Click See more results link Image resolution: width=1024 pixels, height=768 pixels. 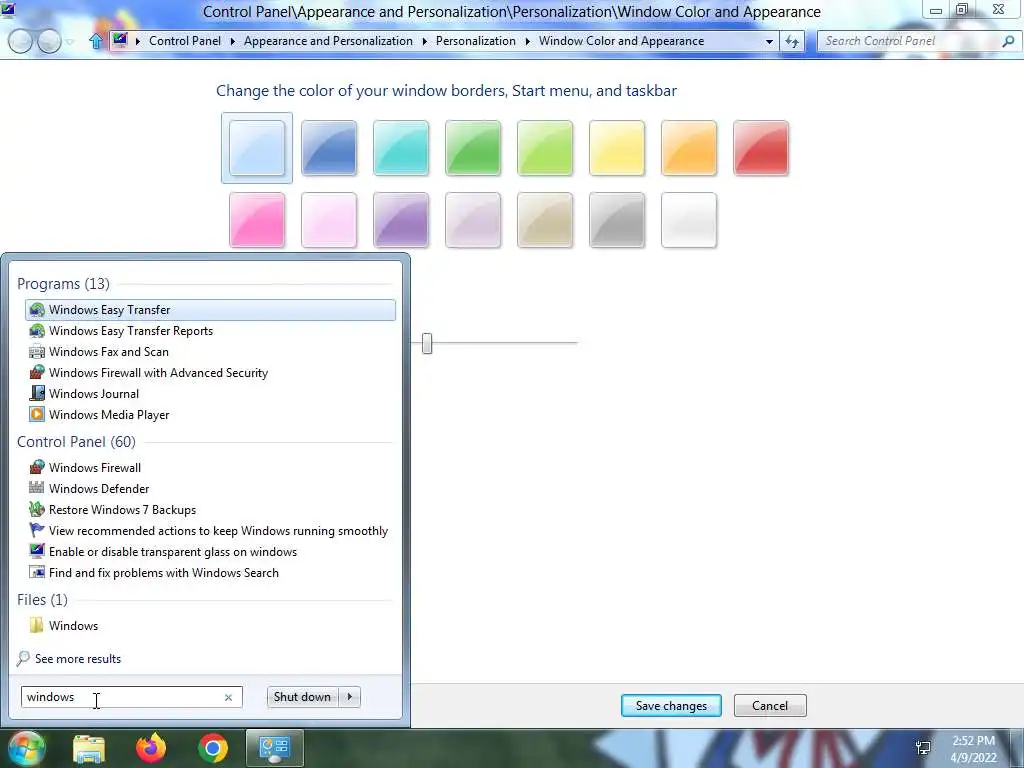coord(78,659)
